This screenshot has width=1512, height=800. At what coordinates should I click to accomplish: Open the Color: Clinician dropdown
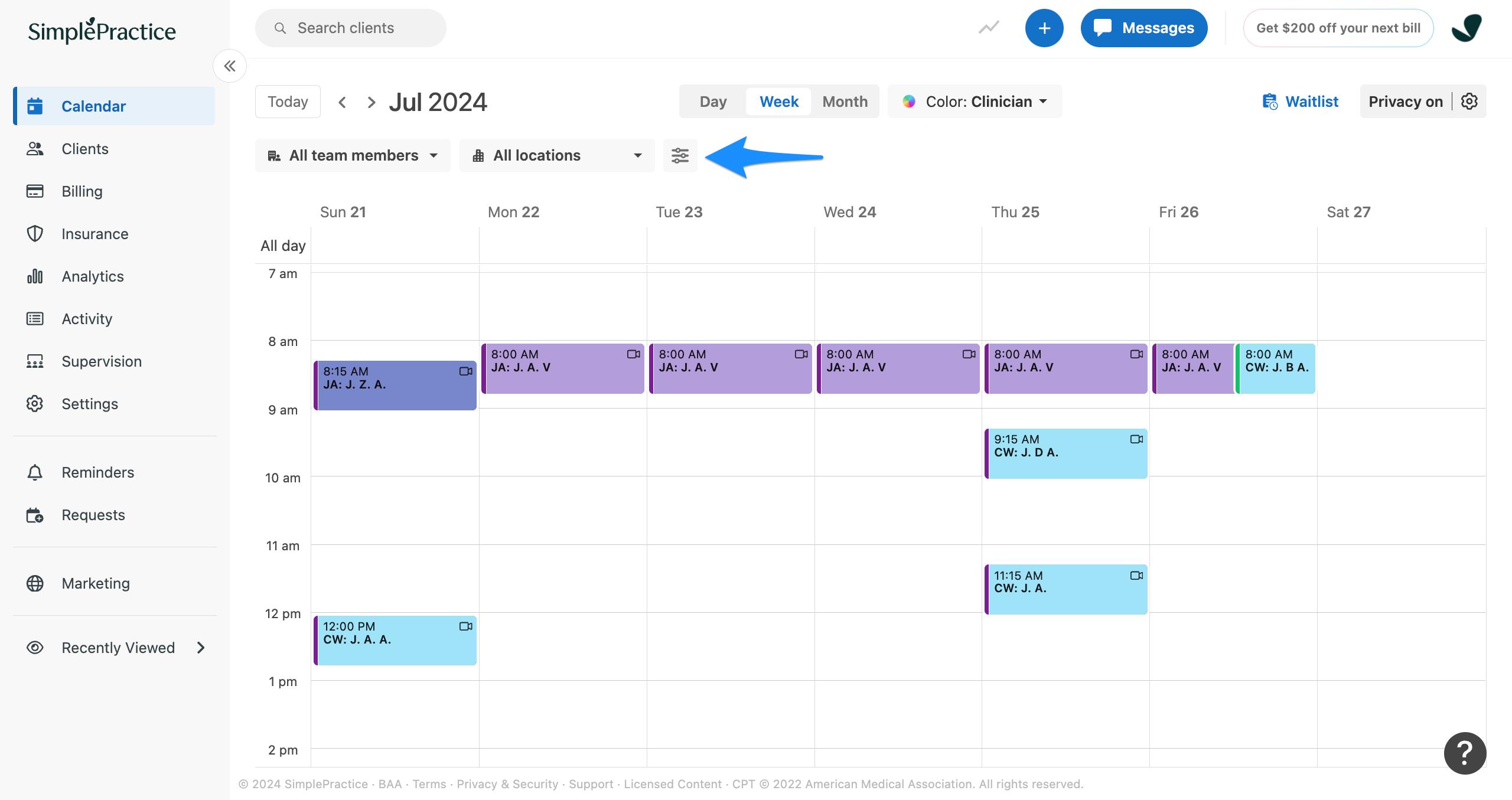tap(975, 102)
